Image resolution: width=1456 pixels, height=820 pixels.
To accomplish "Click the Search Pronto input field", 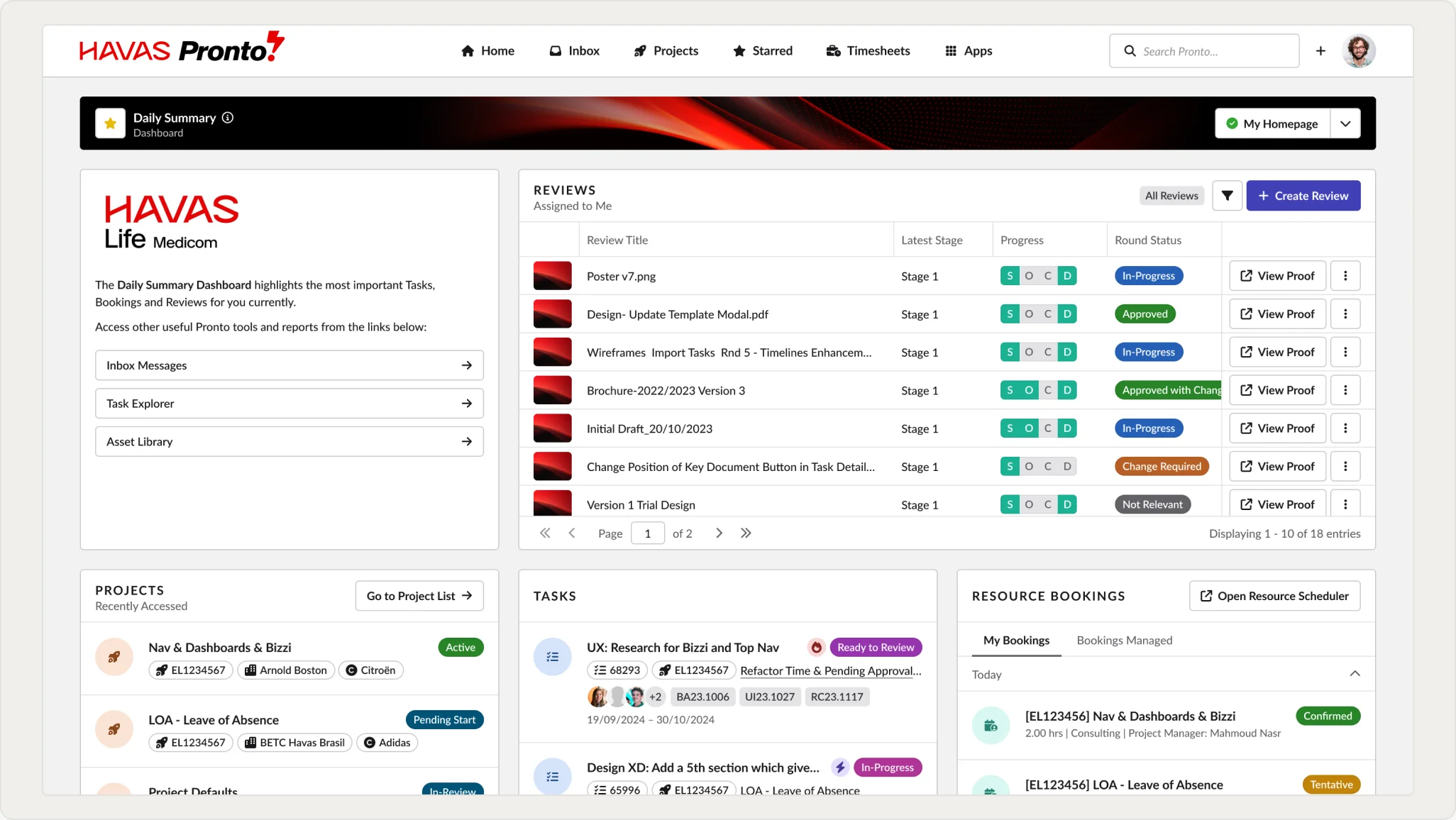I will tap(1204, 51).
